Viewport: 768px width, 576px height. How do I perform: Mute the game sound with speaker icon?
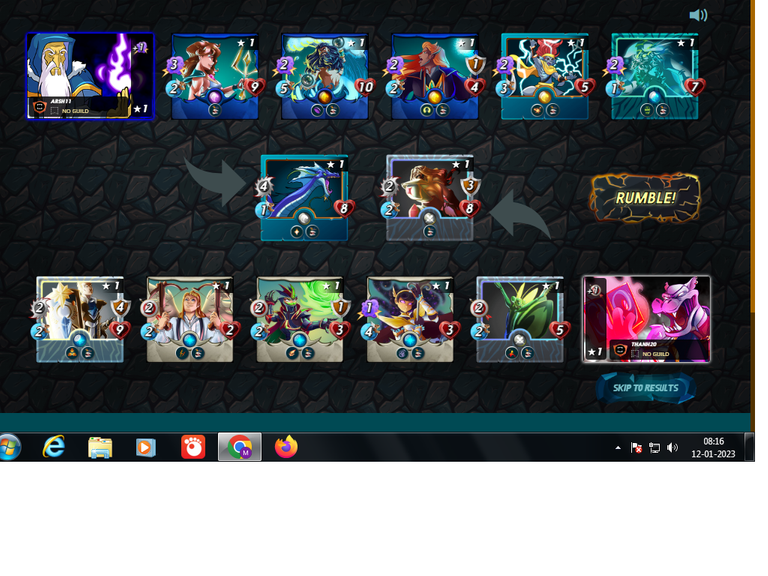point(698,15)
